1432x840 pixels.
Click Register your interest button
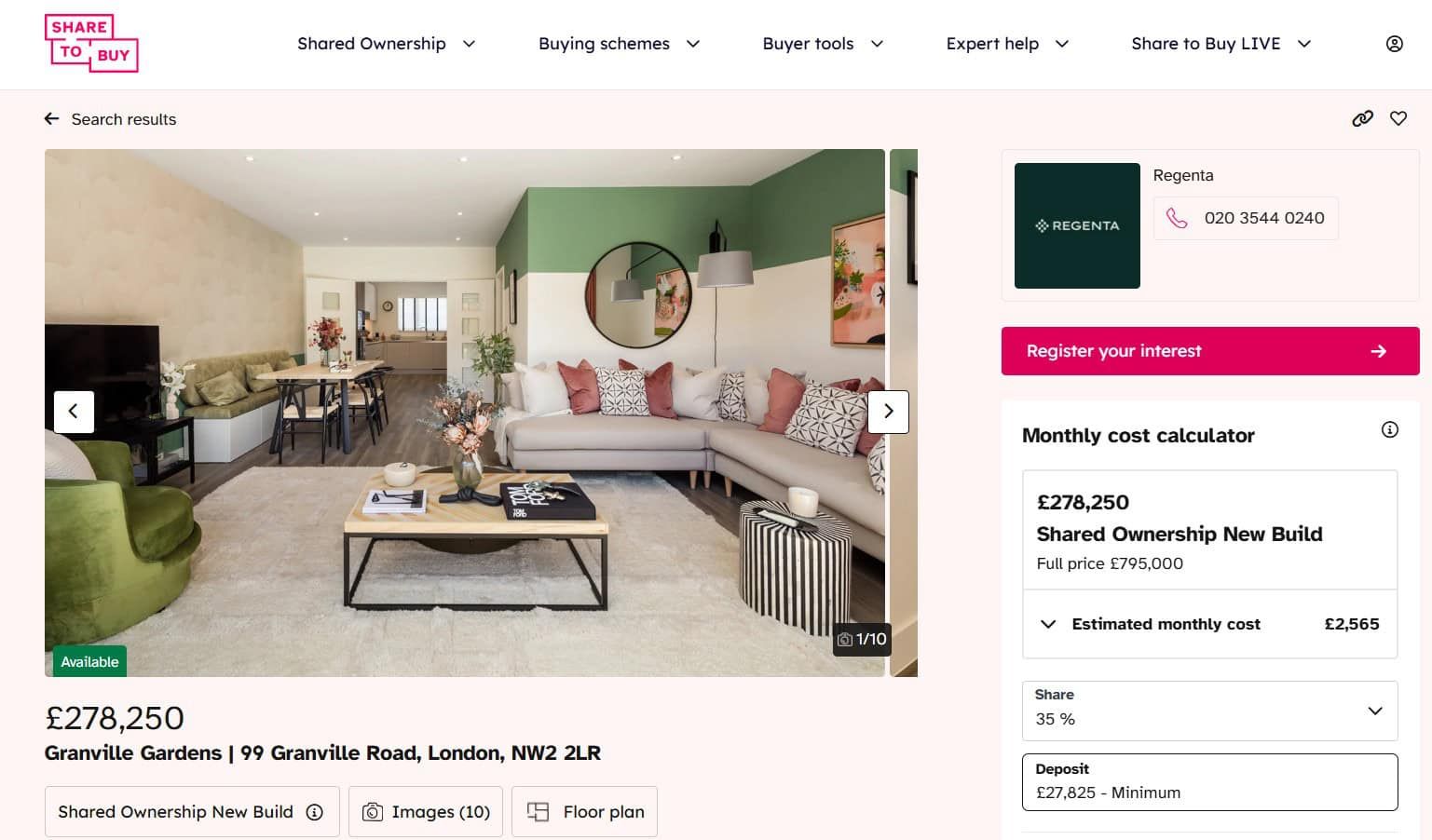pyautogui.click(x=1209, y=351)
